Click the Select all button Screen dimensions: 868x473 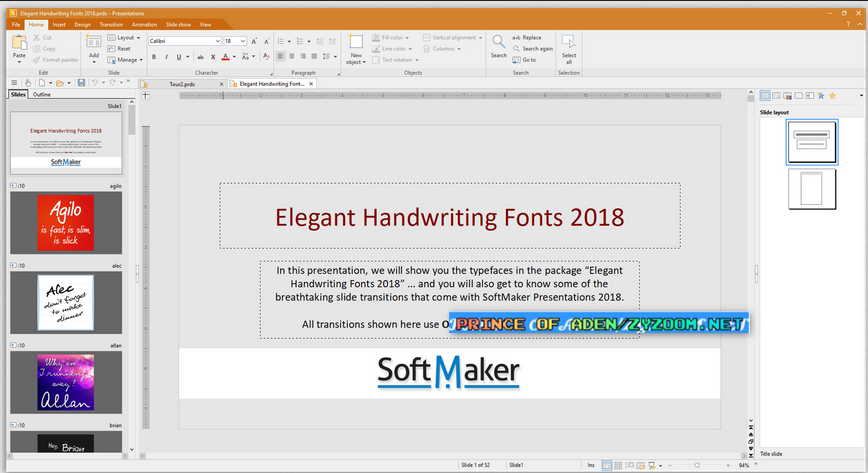click(569, 49)
